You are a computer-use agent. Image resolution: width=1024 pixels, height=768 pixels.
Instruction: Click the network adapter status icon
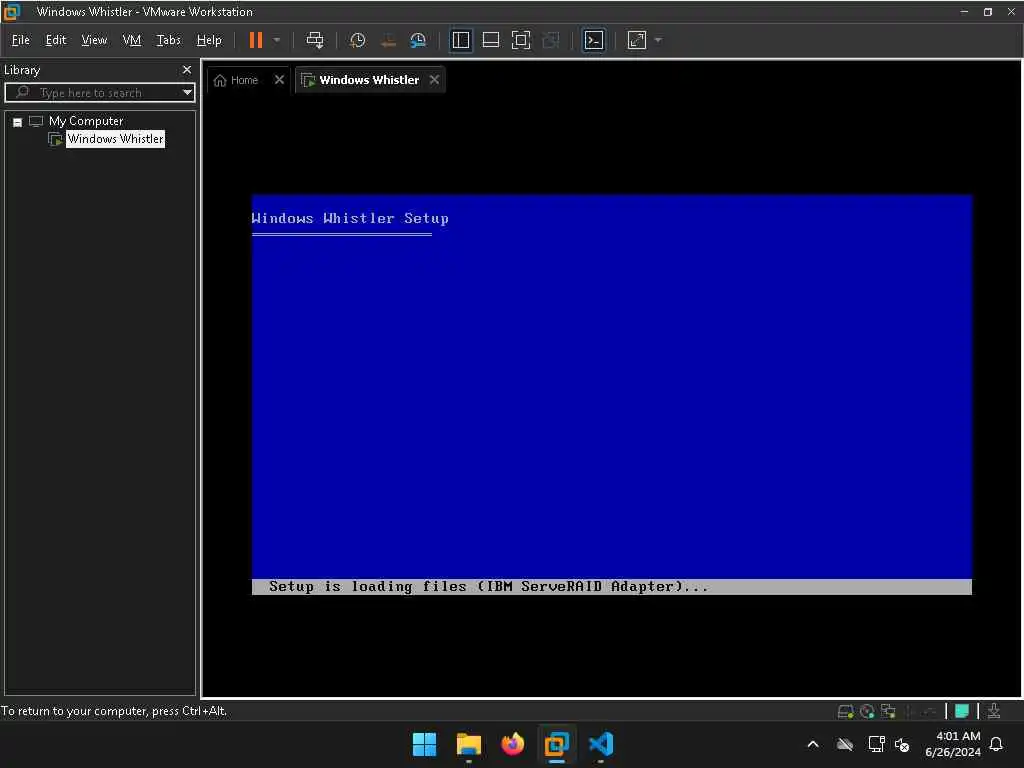click(x=888, y=711)
